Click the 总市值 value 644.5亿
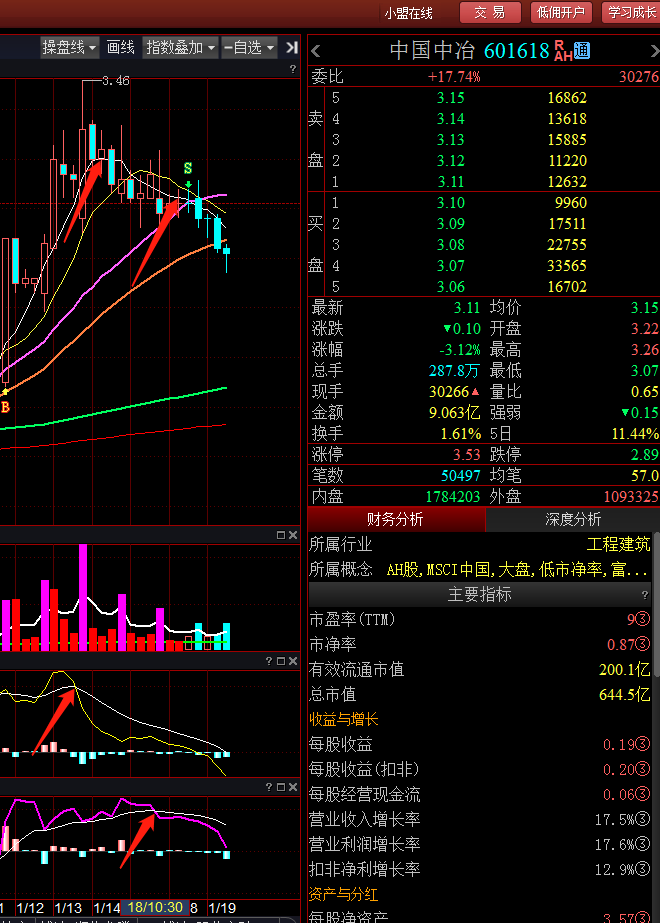 pyautogui.click(x=624, y=695)
